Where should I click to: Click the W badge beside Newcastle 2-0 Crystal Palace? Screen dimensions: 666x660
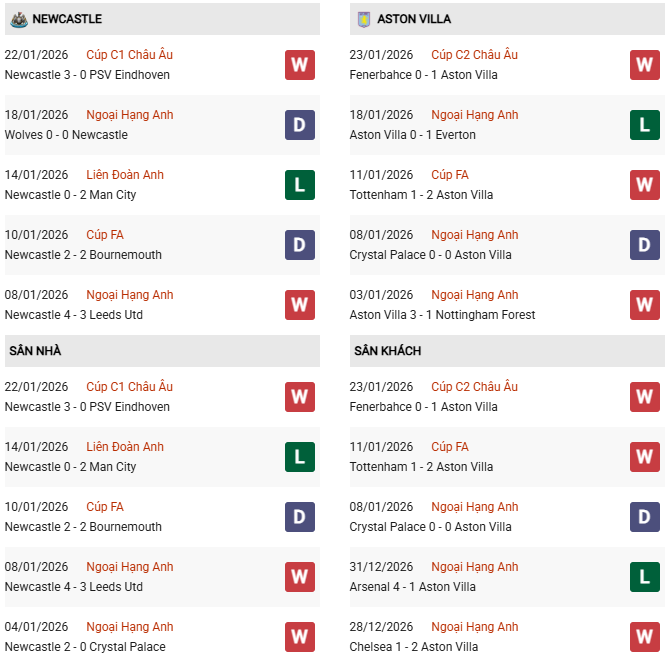(300, 637)
